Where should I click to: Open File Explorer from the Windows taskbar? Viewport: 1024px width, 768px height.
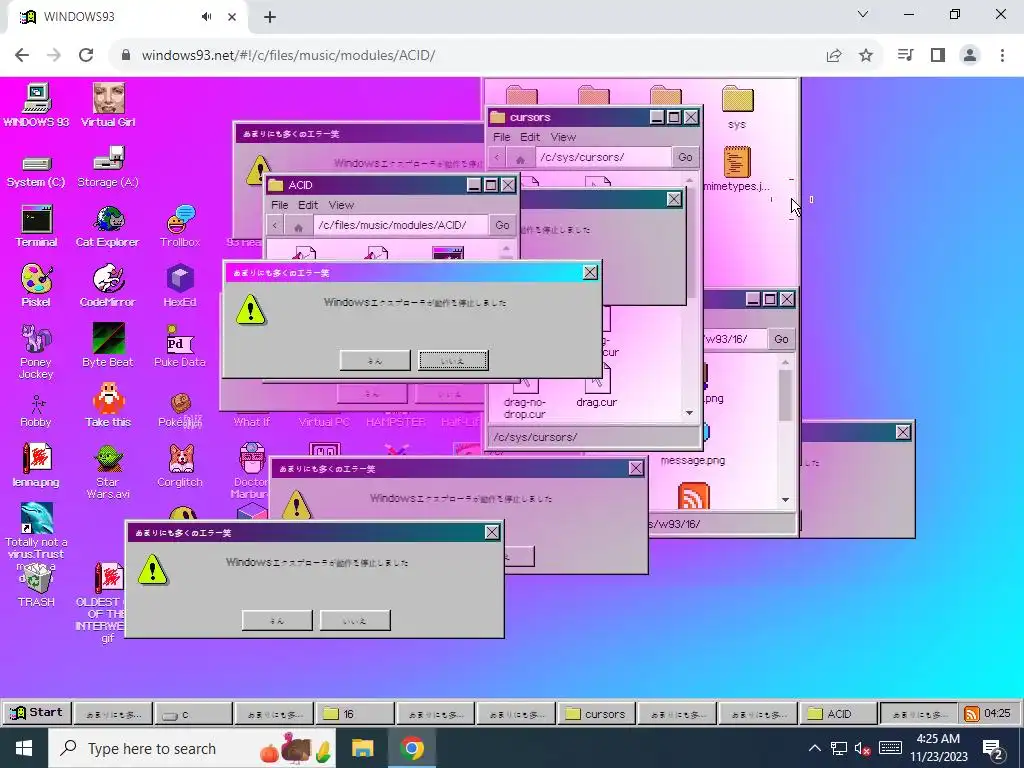coord(362,748)
